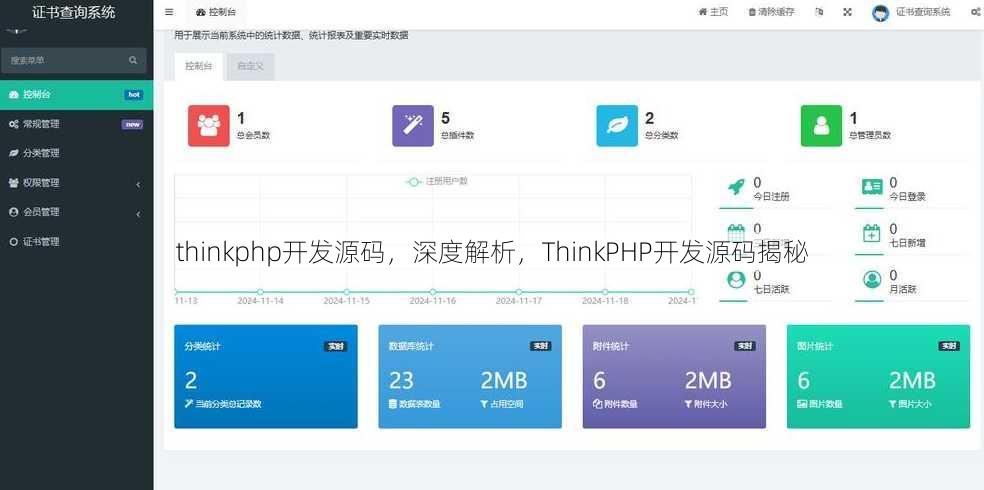The height and width of the screenshot is (490, 984).
Task: Click the purple magic wand 总插件数 icon
Action: 413,125
